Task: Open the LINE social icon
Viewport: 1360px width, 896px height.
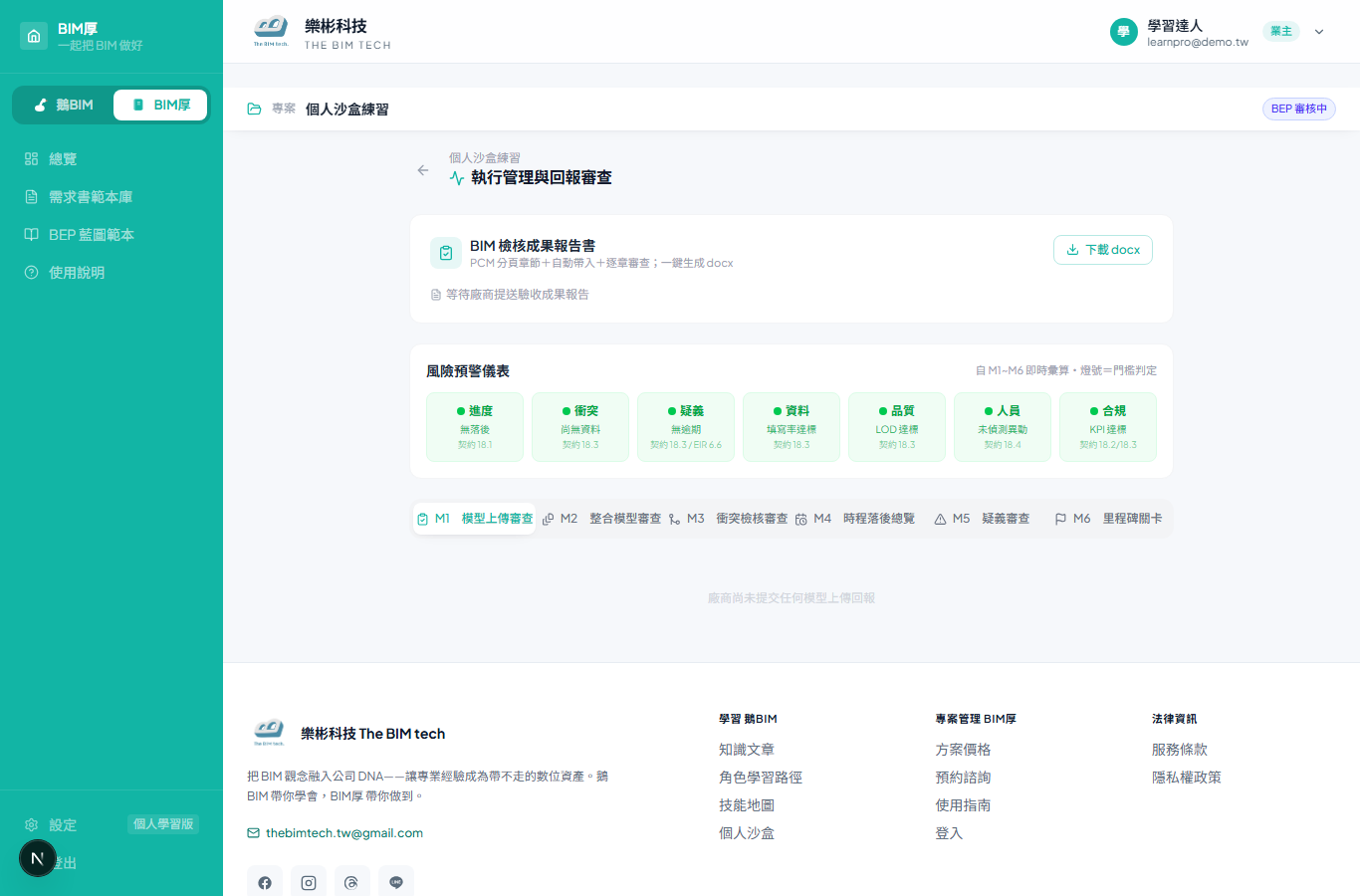Action: [396, 882]
